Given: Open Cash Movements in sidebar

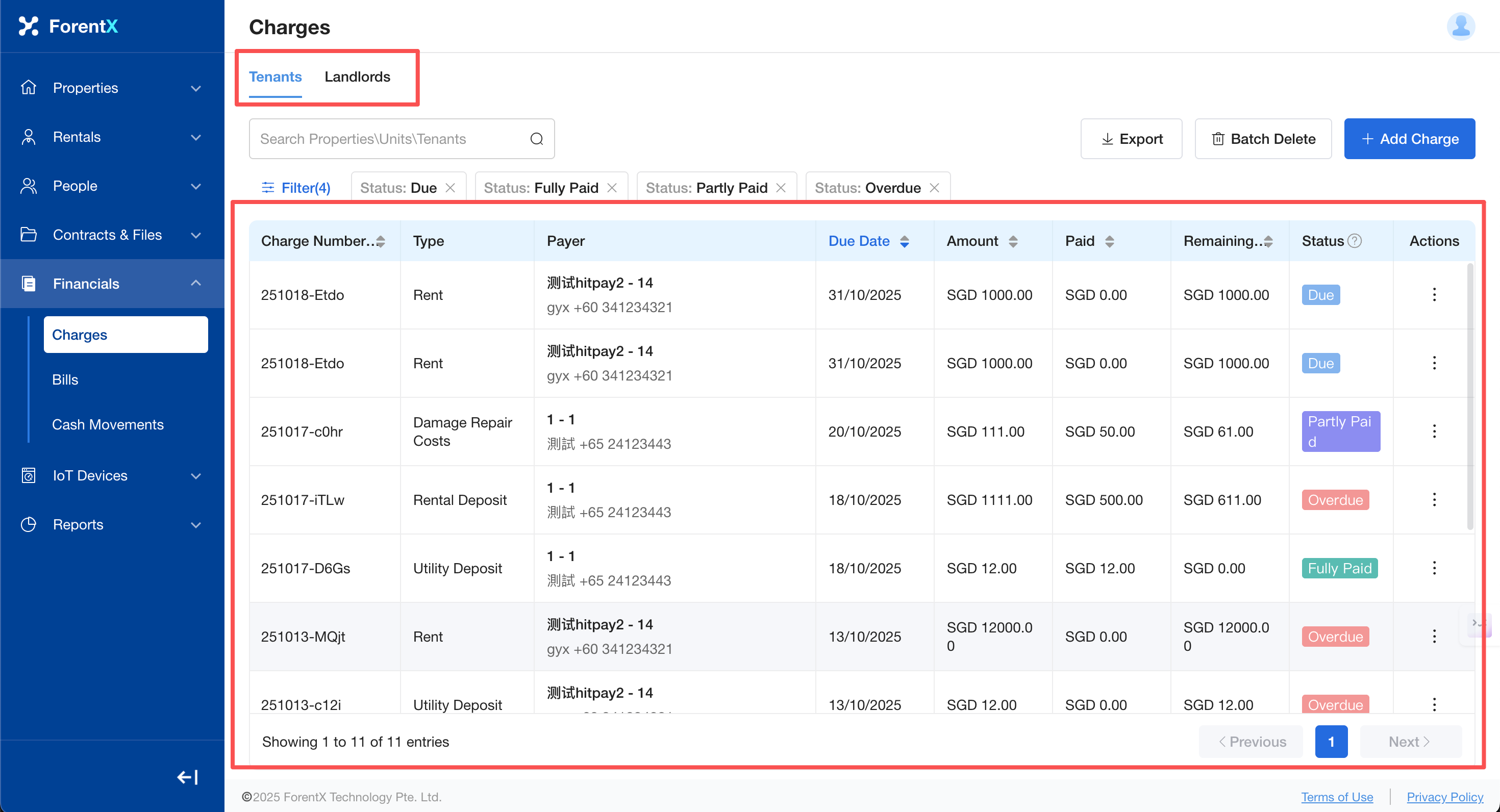Looking at the screenshot, I should tap(108, 424).
